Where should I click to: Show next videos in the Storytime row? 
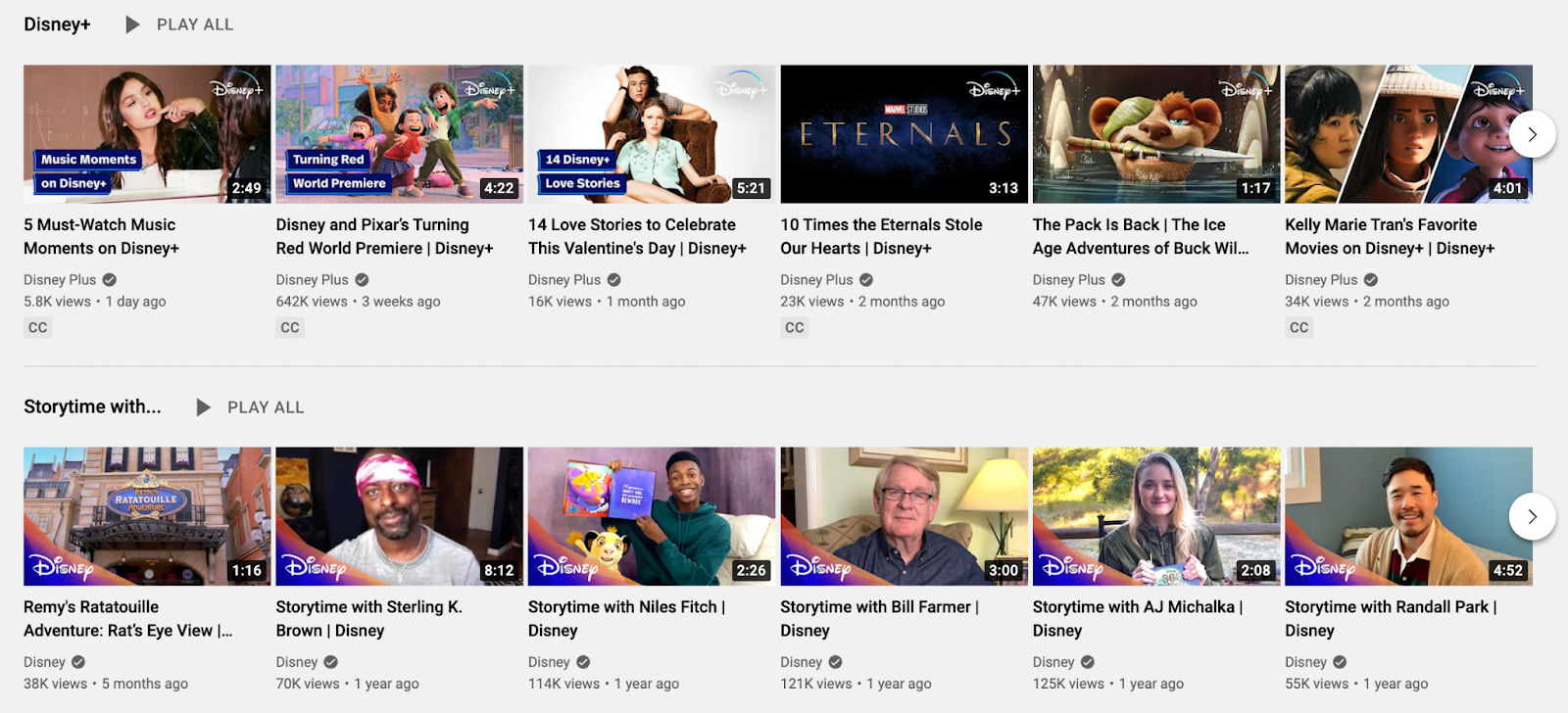pos(1533,516)
